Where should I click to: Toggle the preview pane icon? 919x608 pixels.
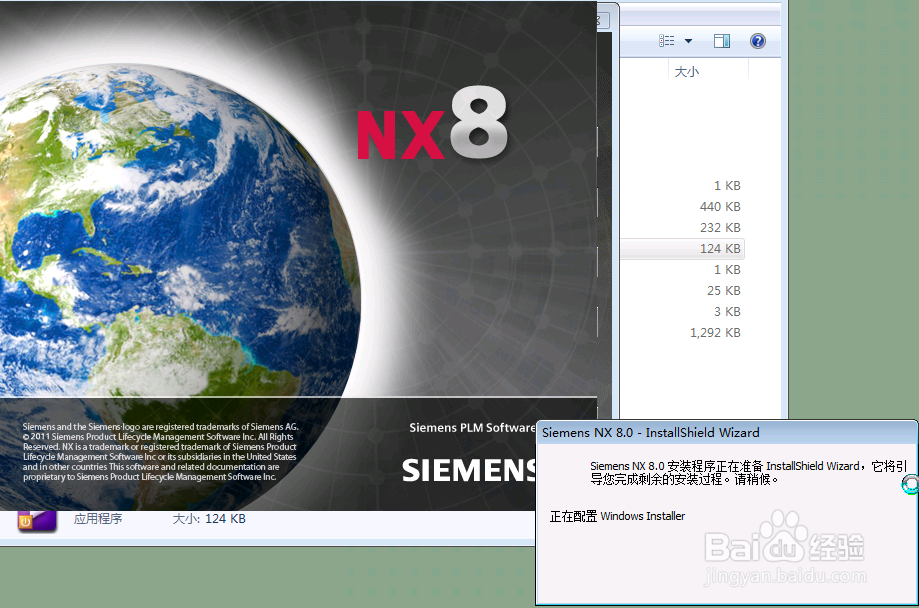tap(722, 40)
